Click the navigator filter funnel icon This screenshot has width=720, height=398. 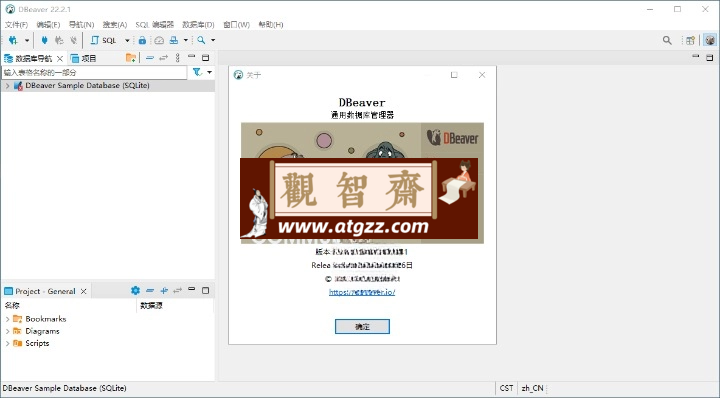[197, 72]
